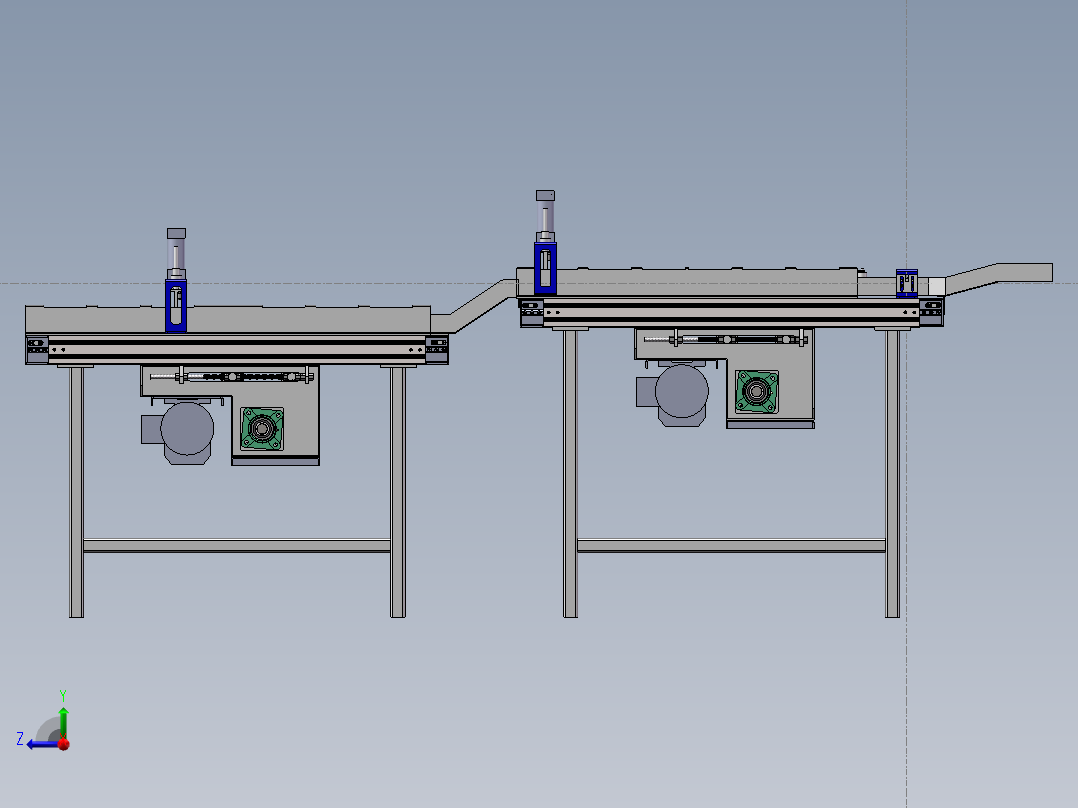1078x808 pixels.
Task: Select the small blue block at the right conveyor's end
Action: [907, 283]
